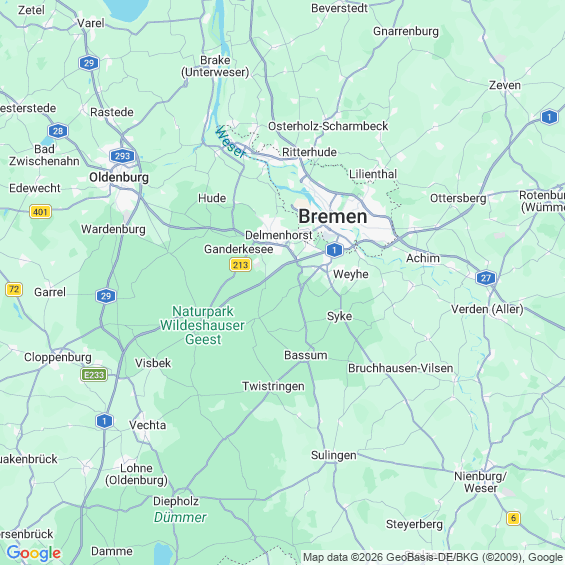Screen dimensions: 565x565
Task: Click the Osterholz-Scharmbeck town label
Action: (x=328, y=126)
